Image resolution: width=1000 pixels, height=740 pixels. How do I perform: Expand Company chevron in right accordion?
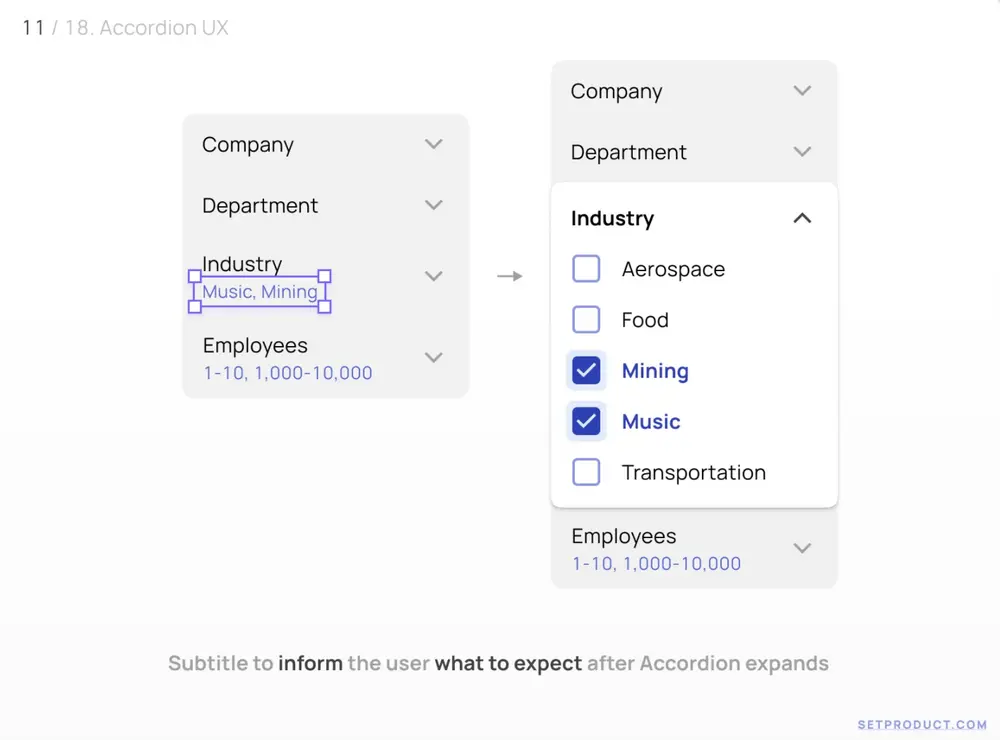click(x=802, y=91)
